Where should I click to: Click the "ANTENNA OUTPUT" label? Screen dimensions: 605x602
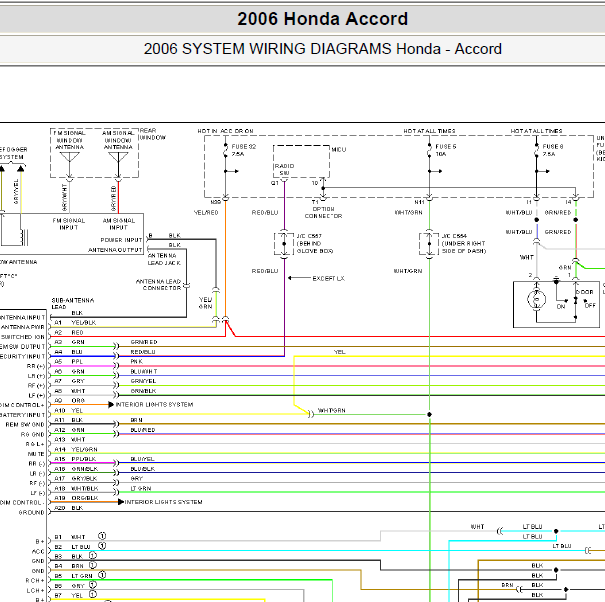coord(115,250)
